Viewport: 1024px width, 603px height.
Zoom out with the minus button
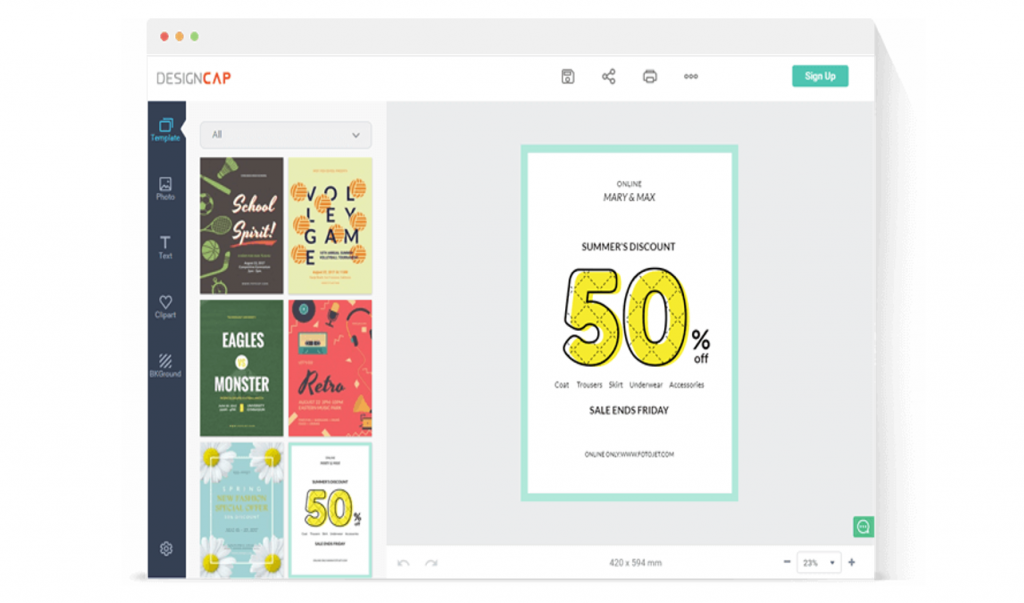(787, 562)
